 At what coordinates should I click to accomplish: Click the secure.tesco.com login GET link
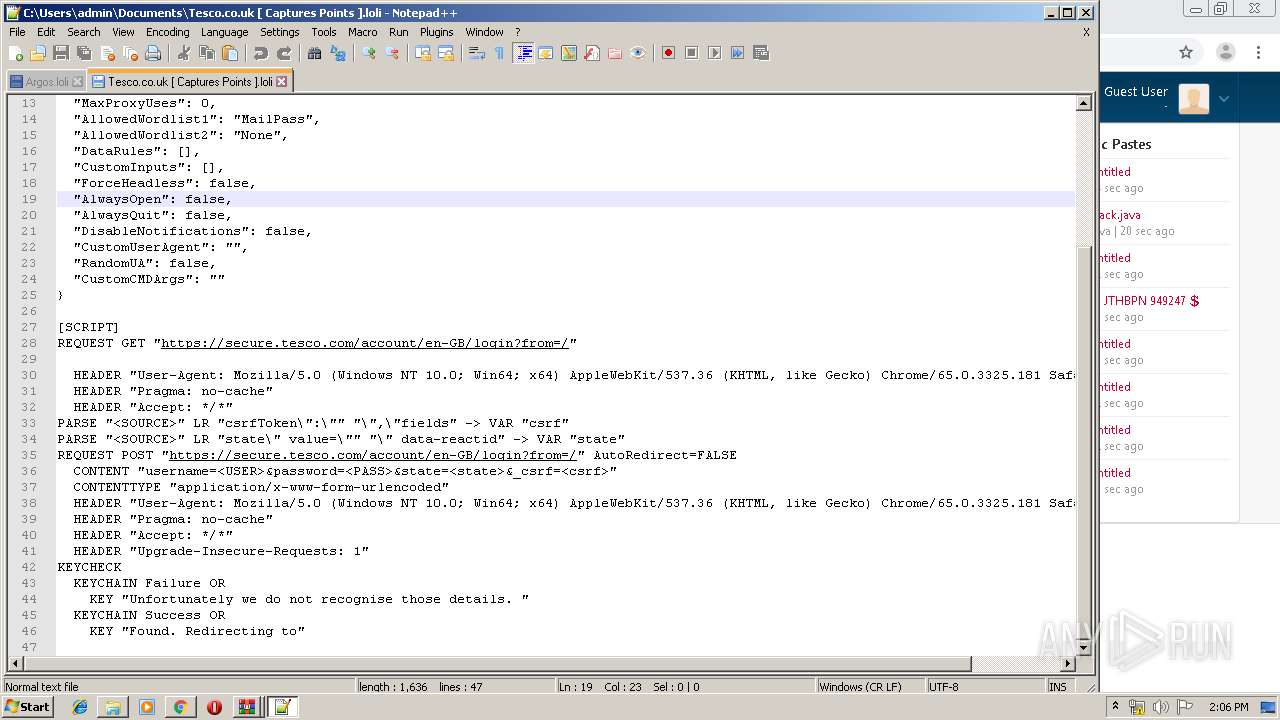pyautogui.click(x=365, y=343)
